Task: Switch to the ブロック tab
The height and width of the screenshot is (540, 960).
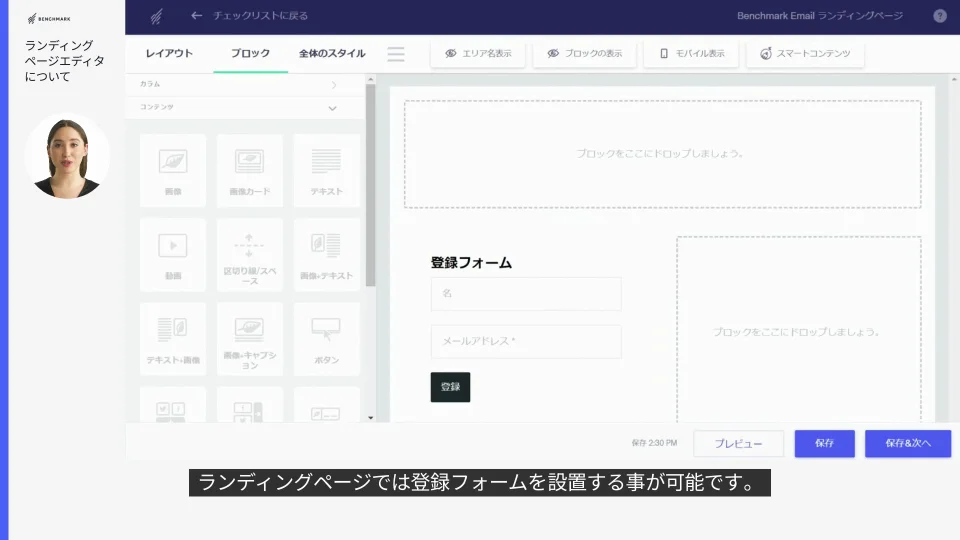Action: tap(250, 54)
